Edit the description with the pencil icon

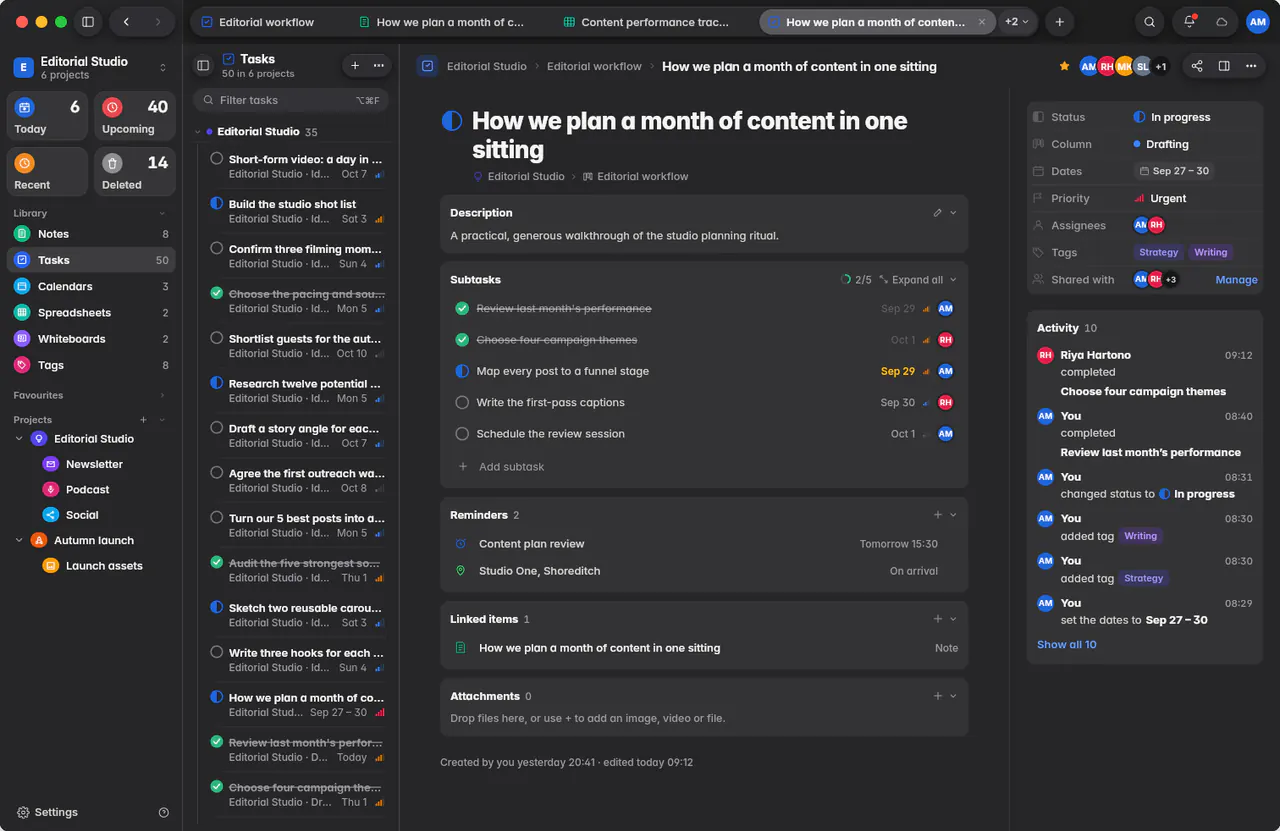point(937,213)
